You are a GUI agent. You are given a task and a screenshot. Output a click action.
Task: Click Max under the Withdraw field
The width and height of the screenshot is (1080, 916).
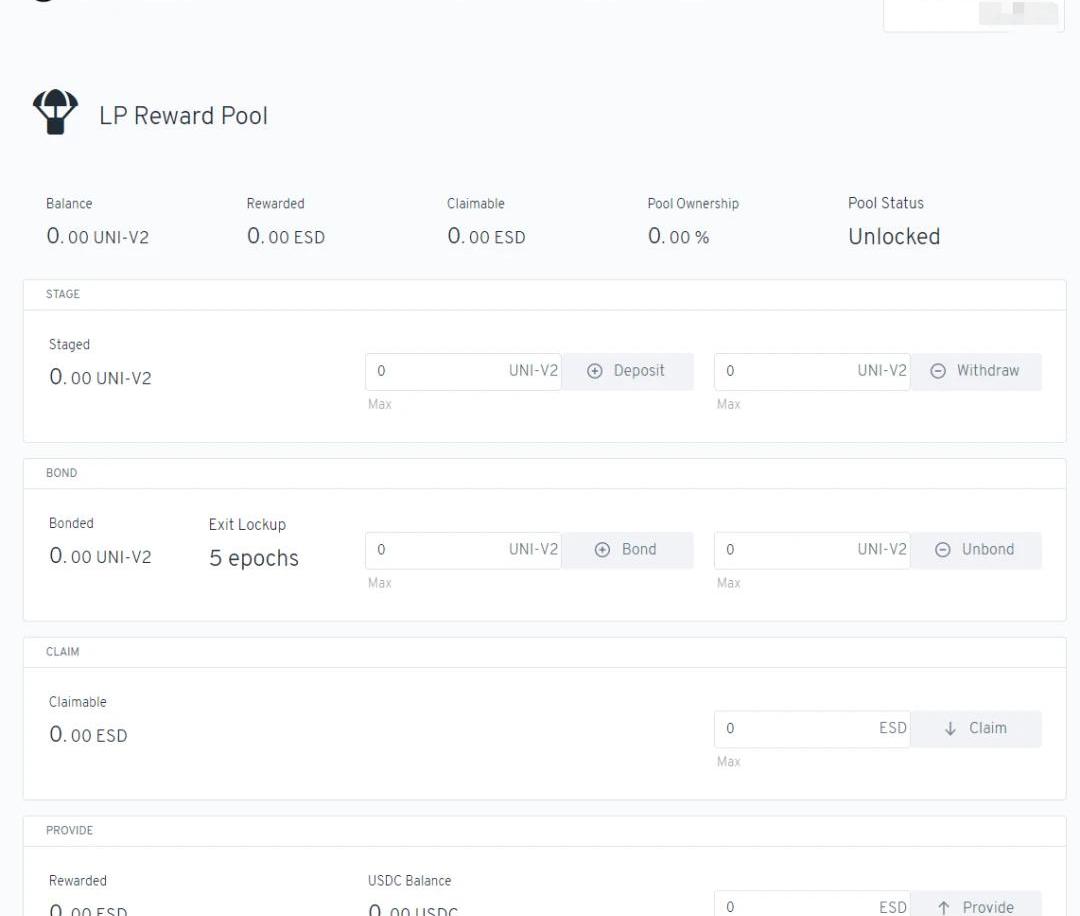point(729,405)
